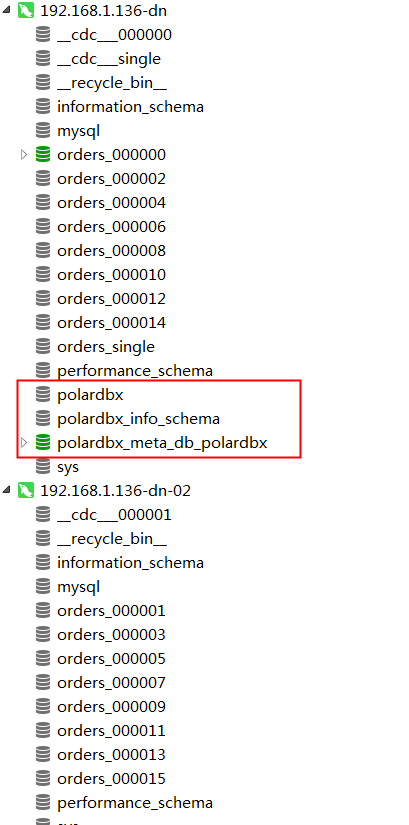Click the database icon beside __cdc___000001
The width and height of the screenshot is (409, 825).
point(43,515)
